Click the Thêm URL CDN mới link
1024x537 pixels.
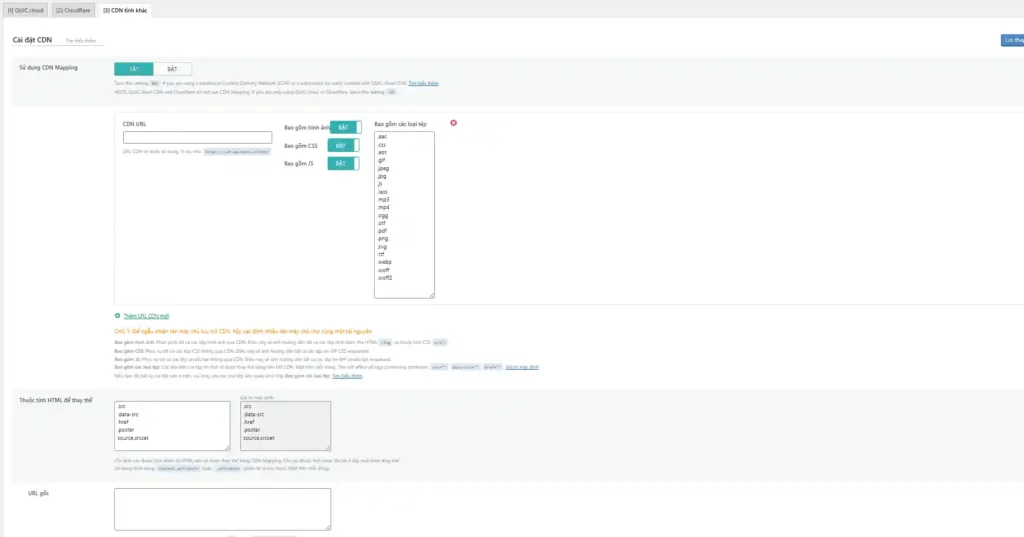point(146,316)
